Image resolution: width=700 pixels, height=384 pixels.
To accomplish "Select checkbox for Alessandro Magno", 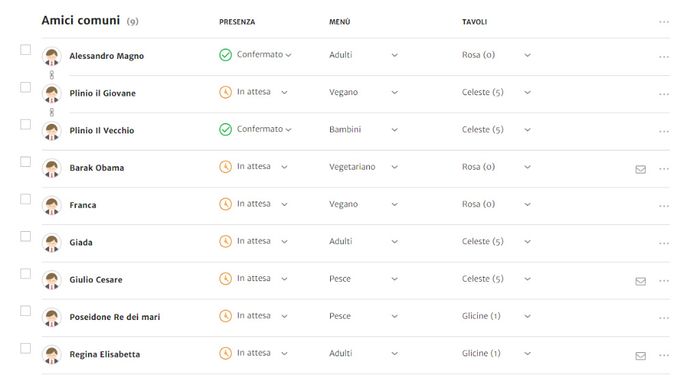I will pos(26,50).
